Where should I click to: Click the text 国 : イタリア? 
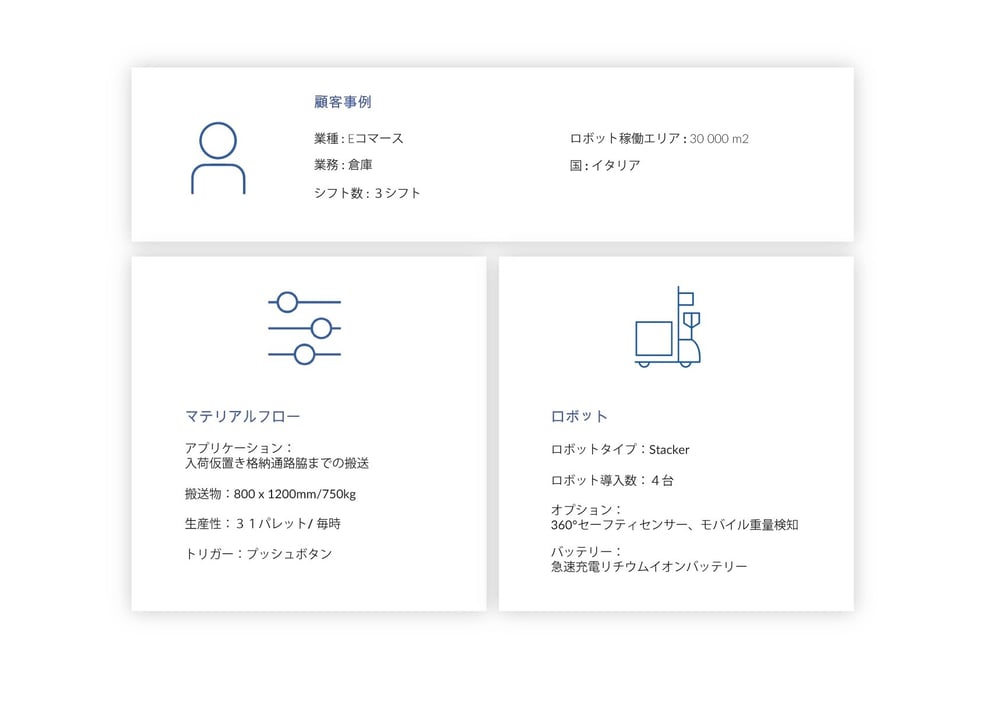[605, 165]
